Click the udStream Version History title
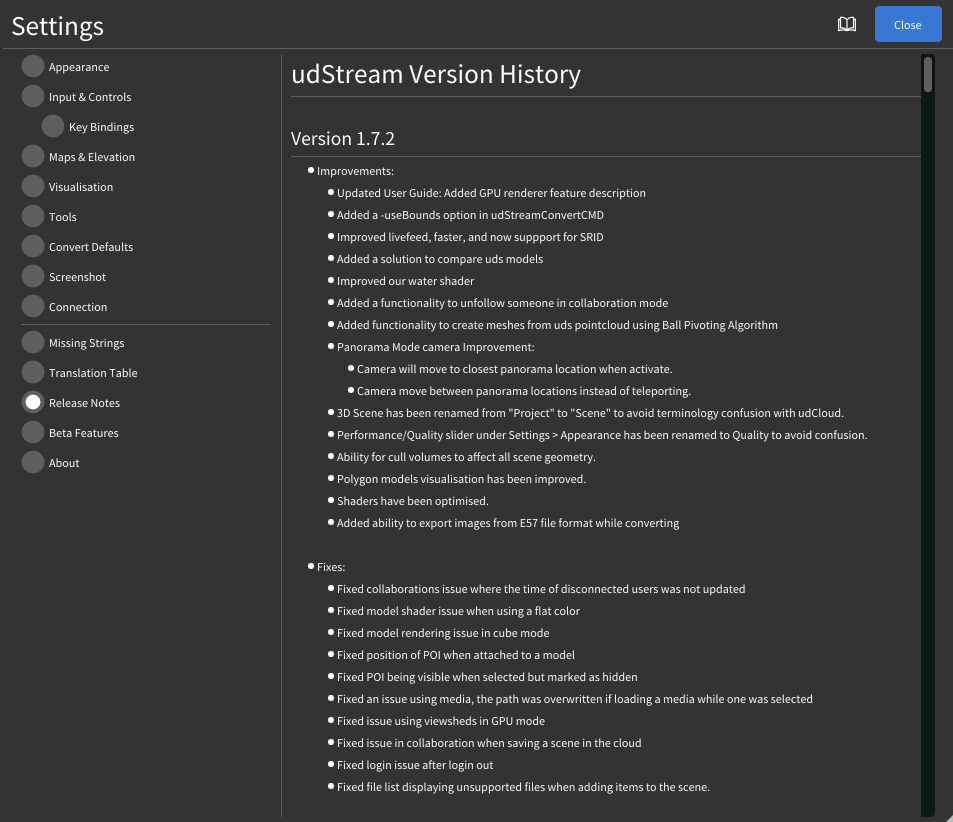 (x=435, y=75)
